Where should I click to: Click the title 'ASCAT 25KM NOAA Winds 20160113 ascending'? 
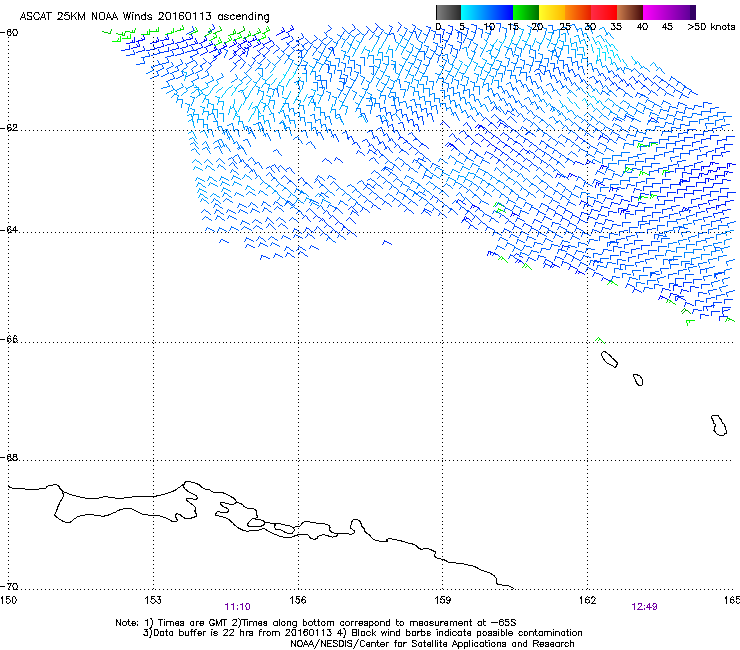tap(144, 17)
